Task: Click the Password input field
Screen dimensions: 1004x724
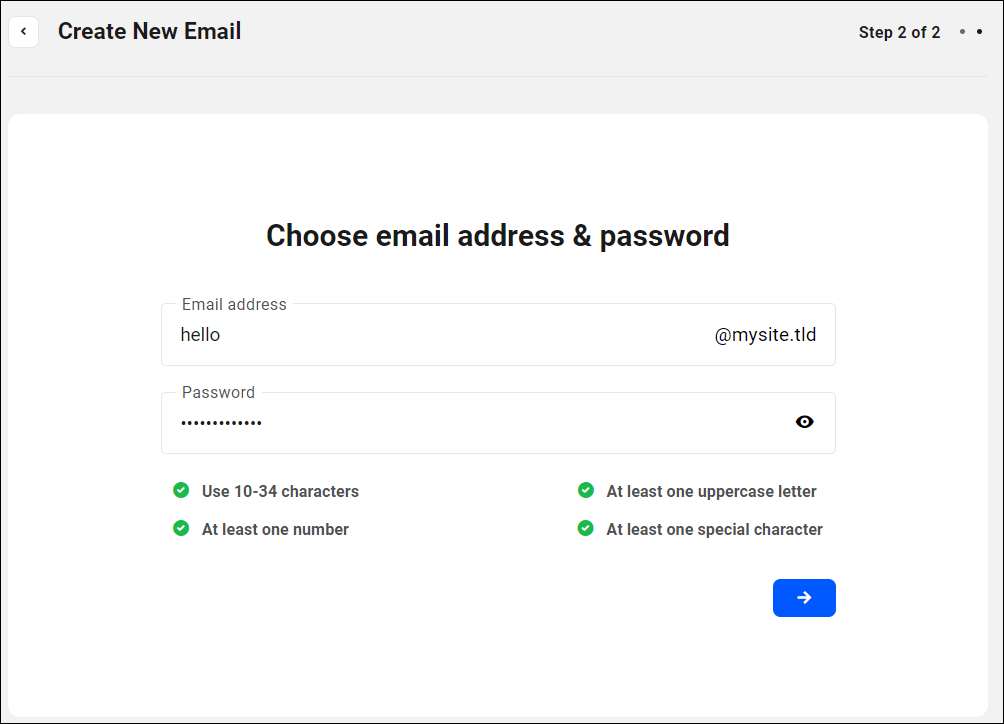Action: point(400,422)
